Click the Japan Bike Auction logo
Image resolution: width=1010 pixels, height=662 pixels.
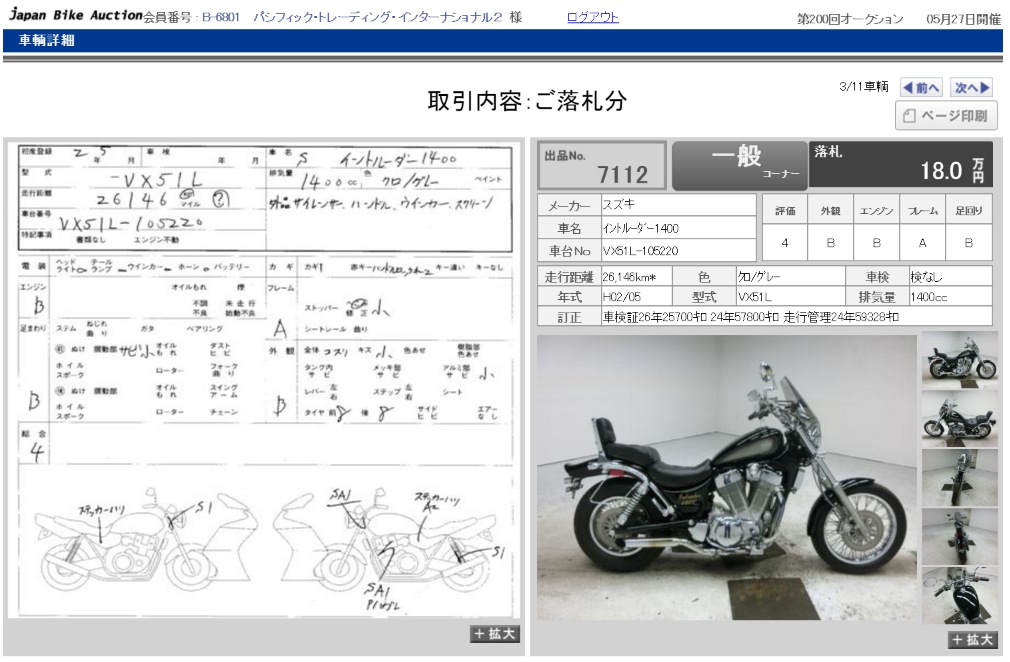click(74, 17)
